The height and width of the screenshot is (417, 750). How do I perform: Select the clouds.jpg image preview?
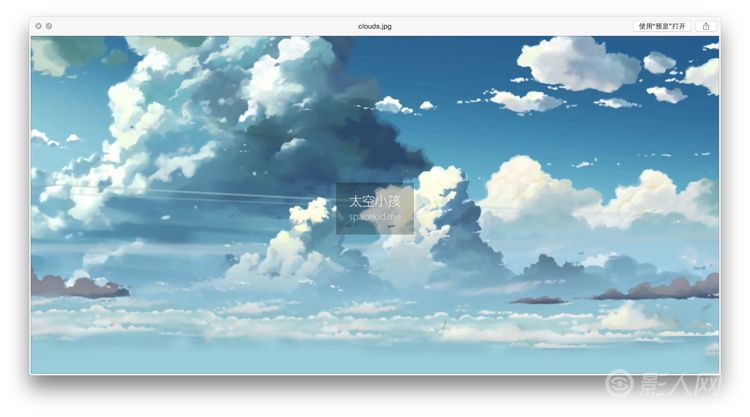[x=375, y=205]
